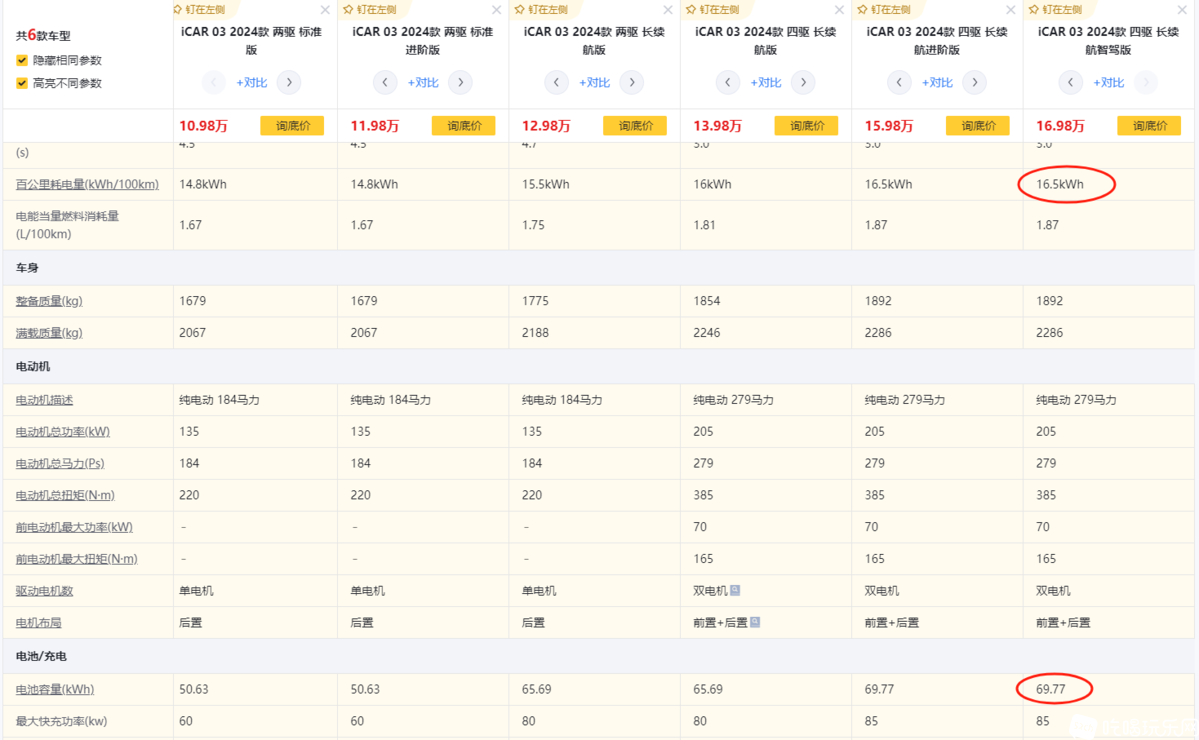This screenshot has height=740, width=1199.
Task: Click 询底价 for the 11.98万 model
Action: 463,126
